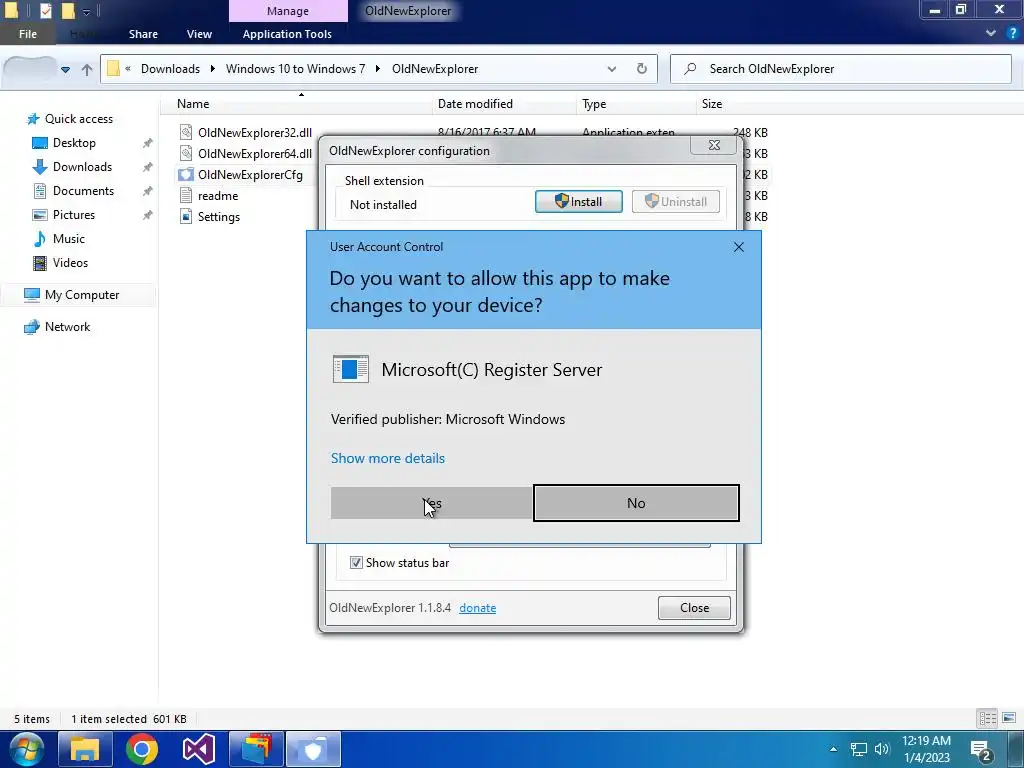The height and width of the screenshot is (768, 1024).
Task: Expand Show more details in UAC prompt
Action: 388,458
